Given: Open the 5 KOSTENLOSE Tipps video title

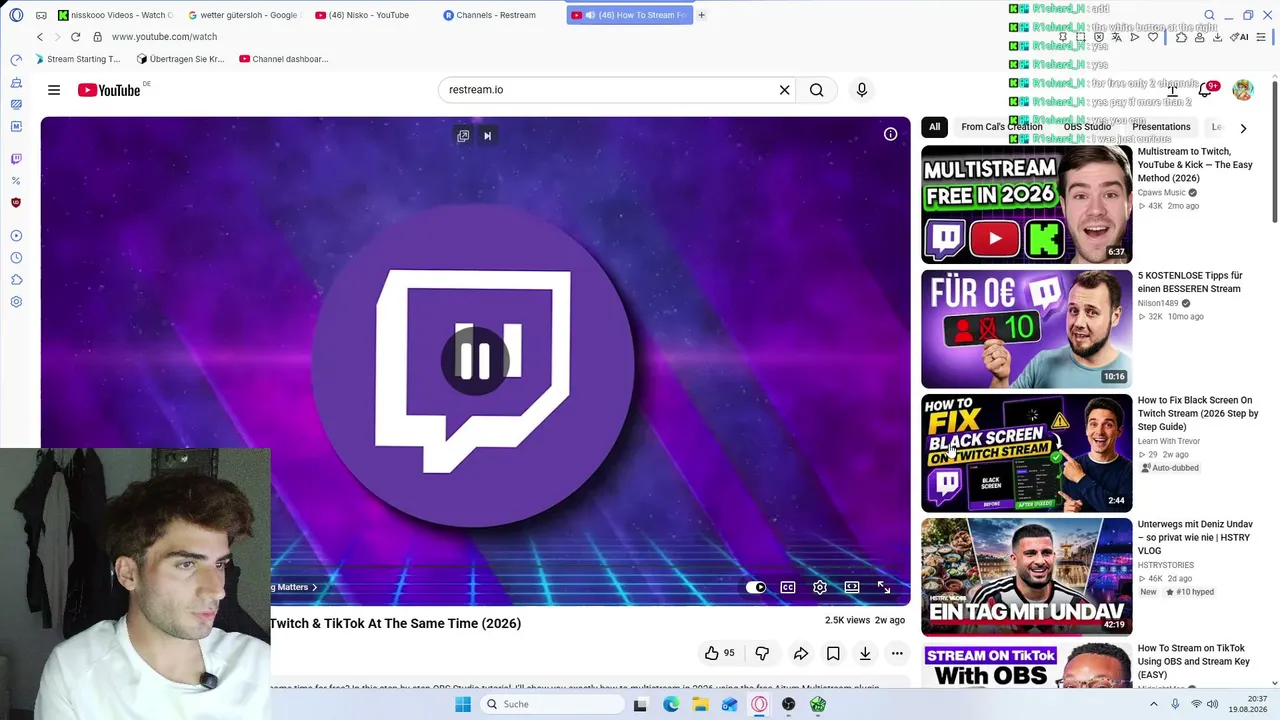Looking at the screenshot, I should 1190,282.
